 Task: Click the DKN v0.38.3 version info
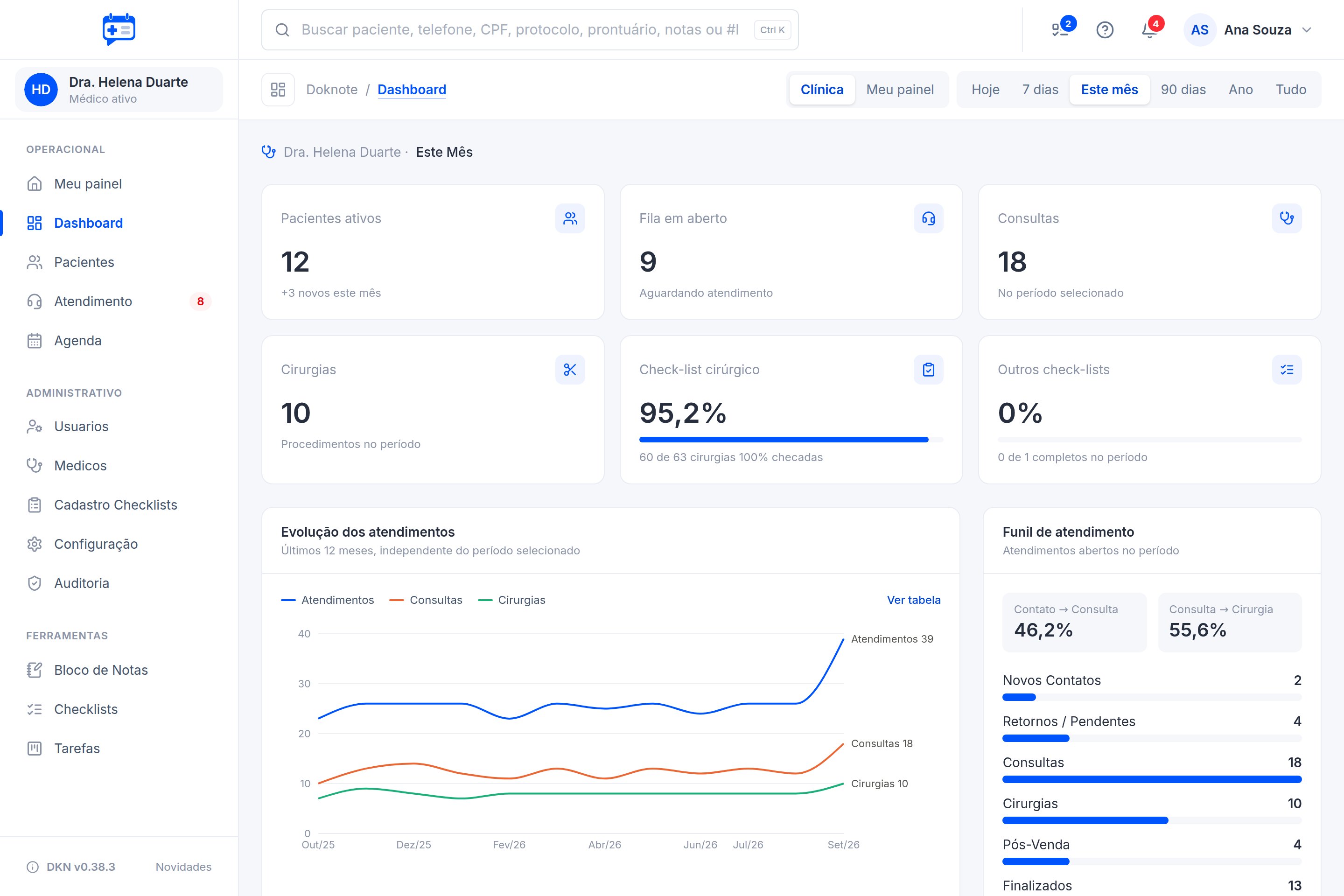(x=71, y=867)
